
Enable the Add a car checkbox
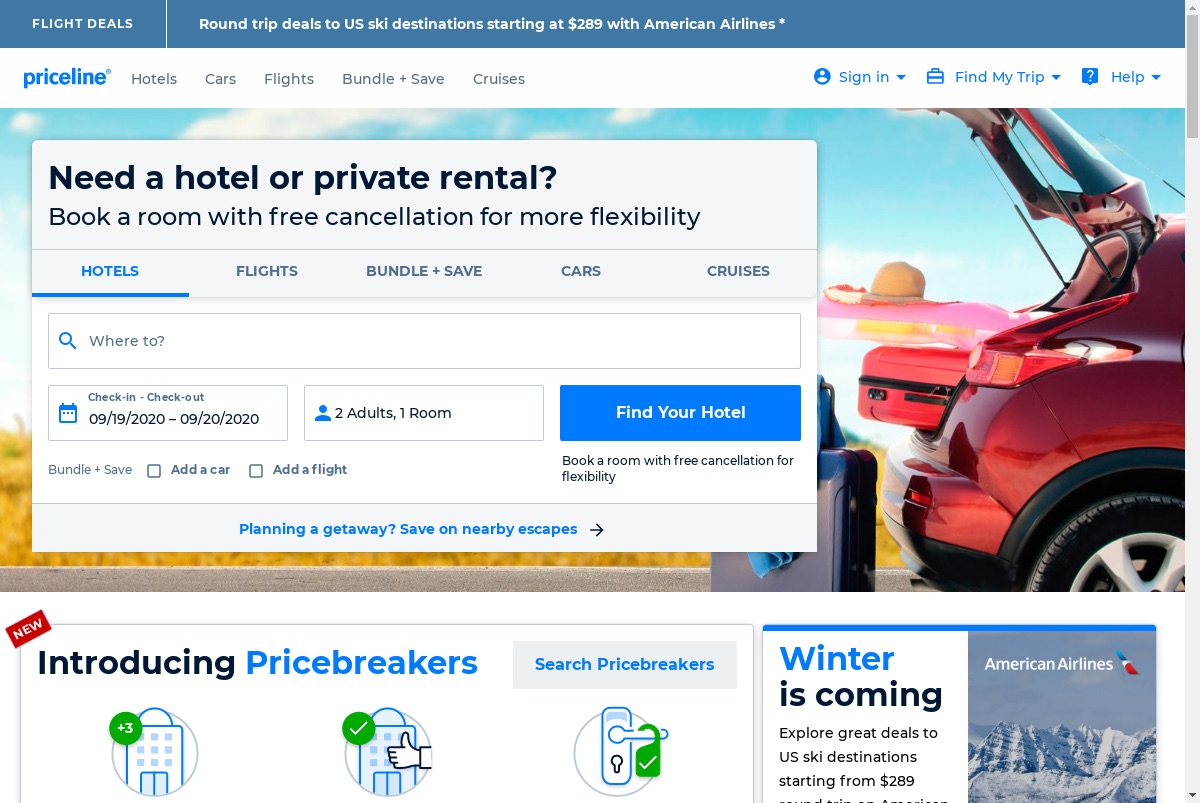point(154,470)
